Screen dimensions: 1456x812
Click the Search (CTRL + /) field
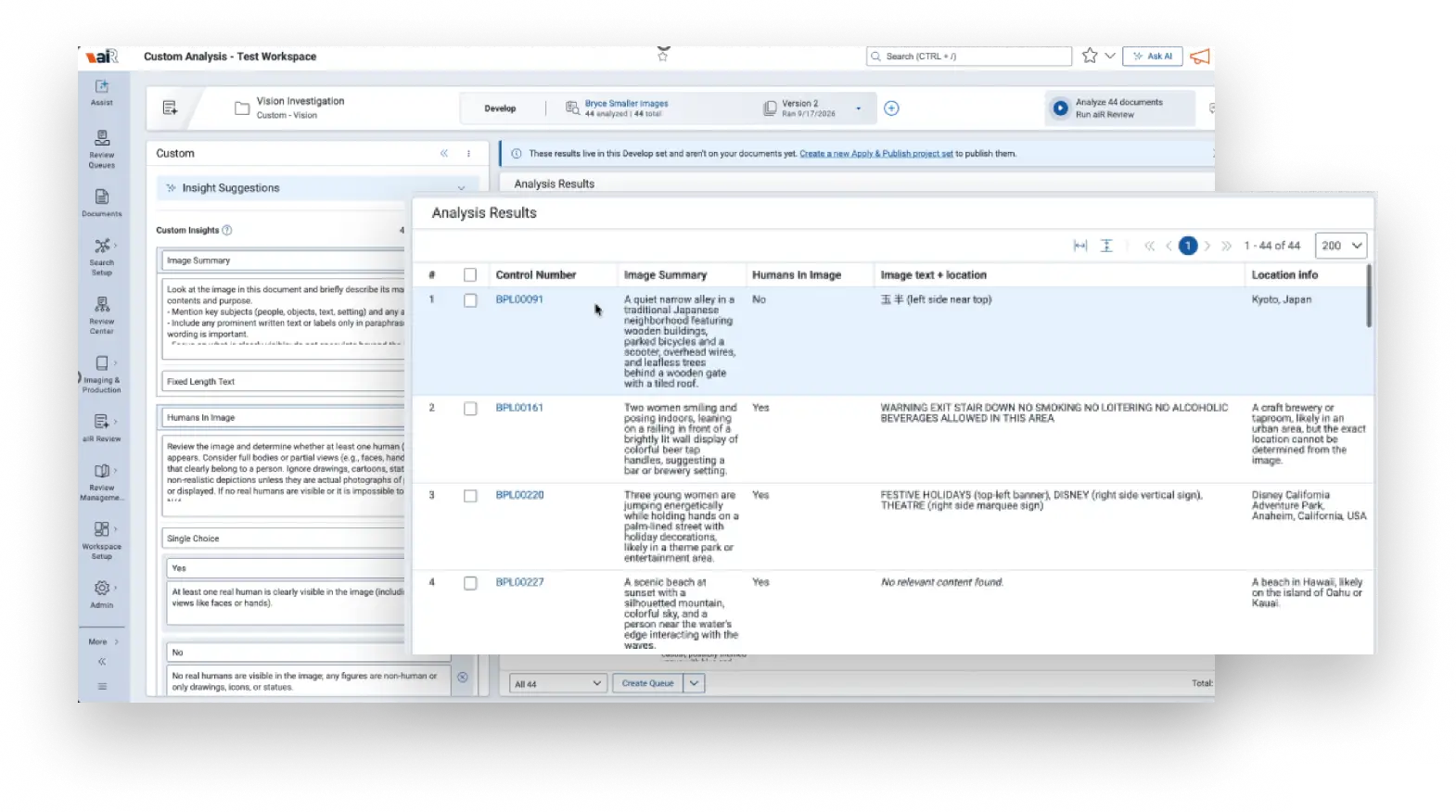(969, 57)
